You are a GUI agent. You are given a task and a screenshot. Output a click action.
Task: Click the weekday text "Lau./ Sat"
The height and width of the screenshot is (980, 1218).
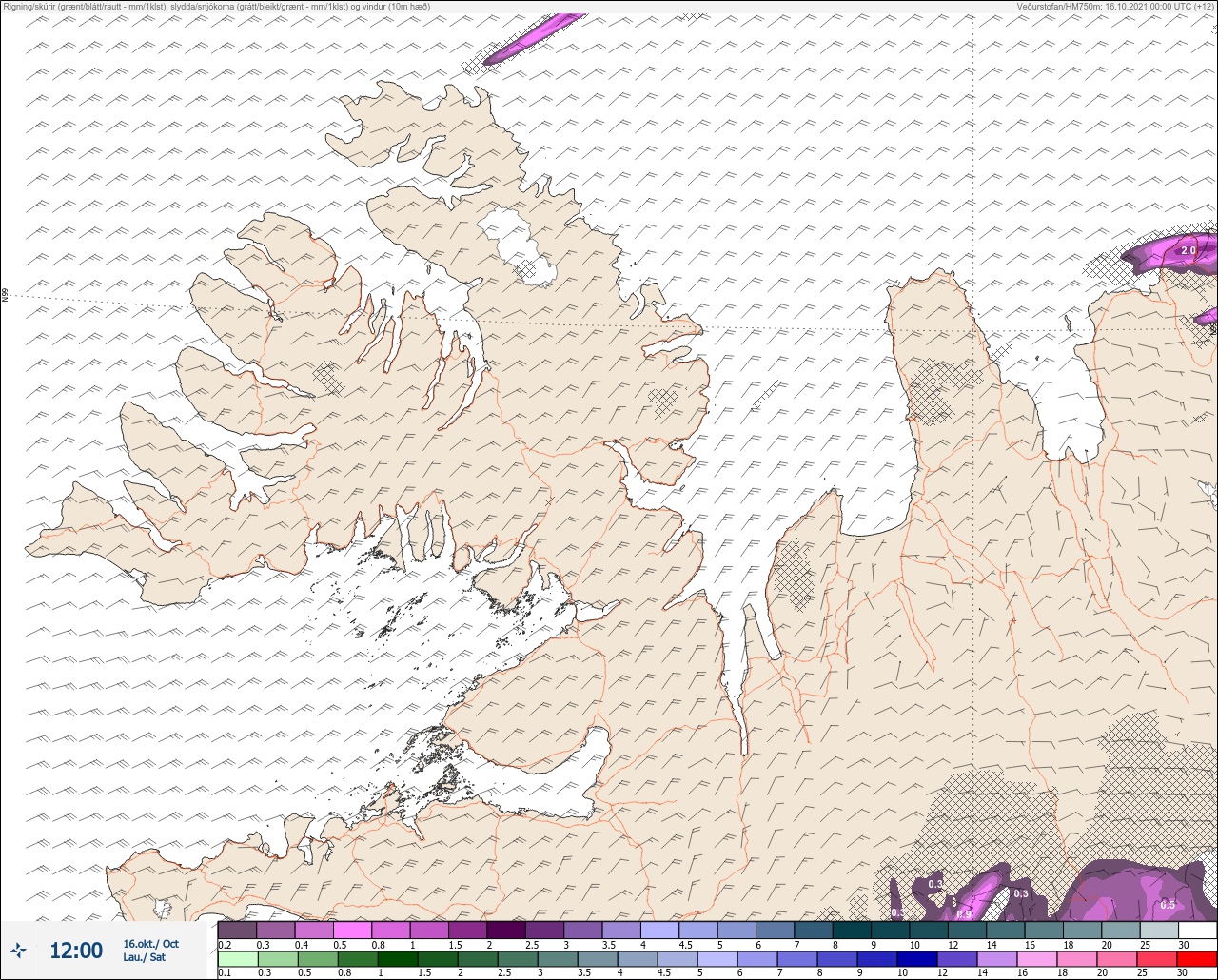coord(144,957)
